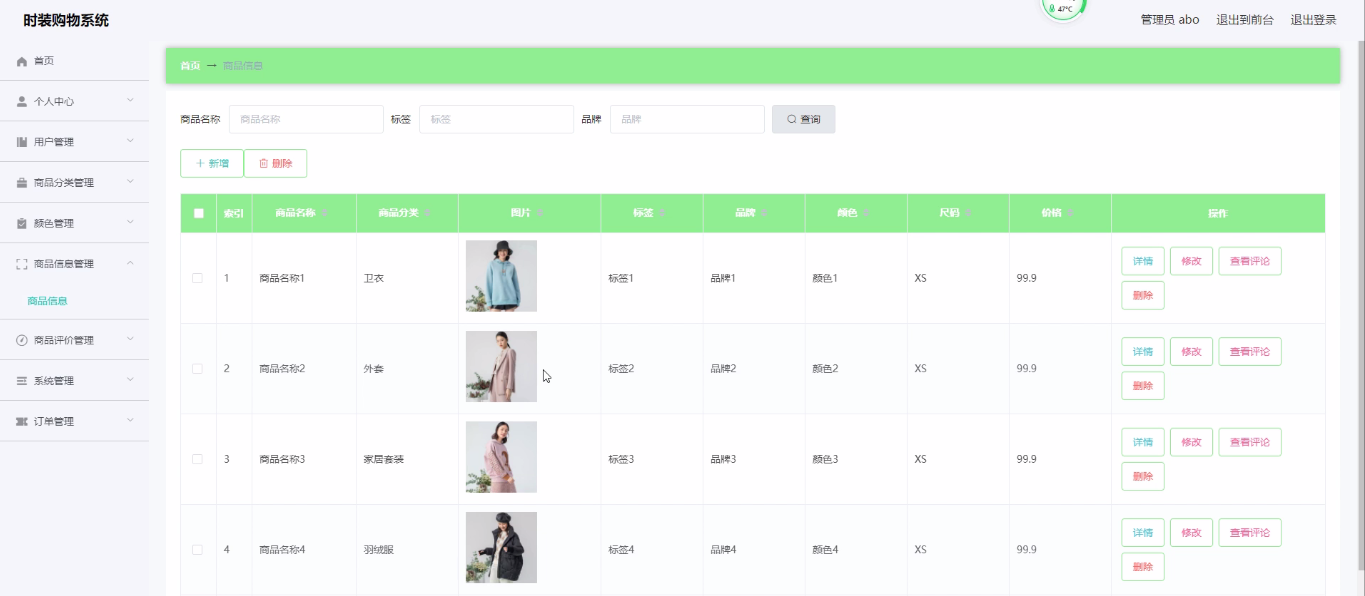1365x596 pixels.
Task: Expand the 订单管理 chevron arrow
Action: (x=130, y=421)
